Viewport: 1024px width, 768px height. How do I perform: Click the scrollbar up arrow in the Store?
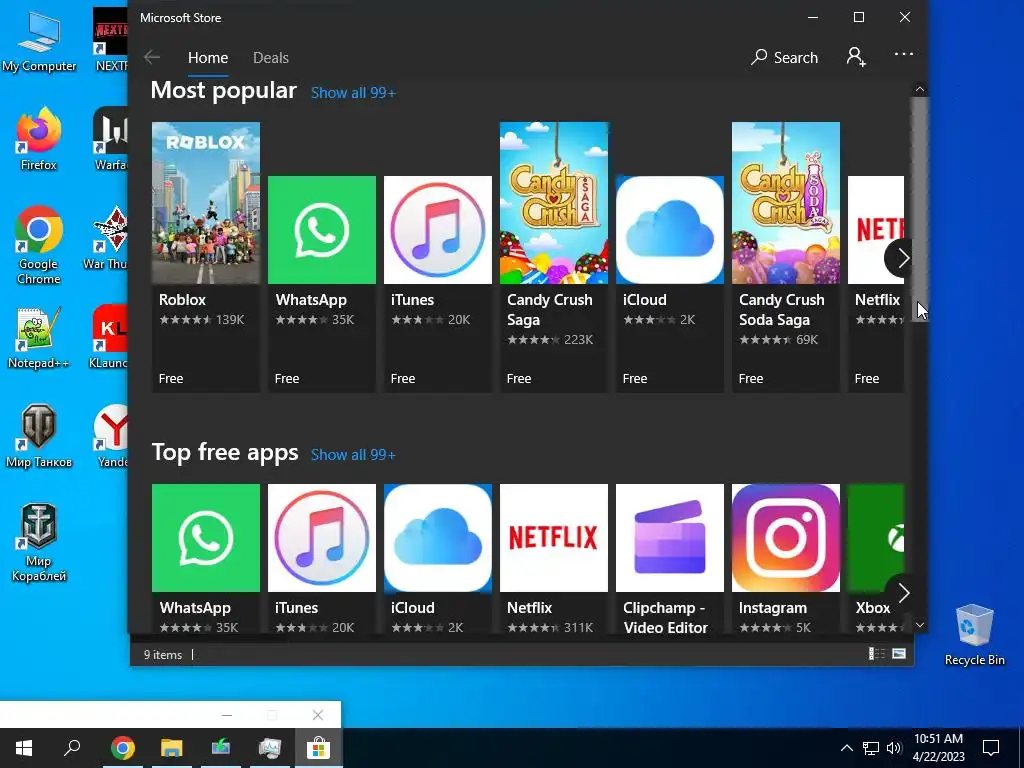pos(920,89)
